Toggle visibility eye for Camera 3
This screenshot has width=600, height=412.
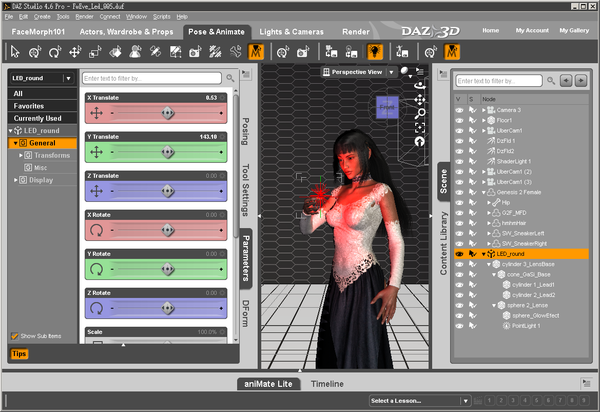click(459, 110)
